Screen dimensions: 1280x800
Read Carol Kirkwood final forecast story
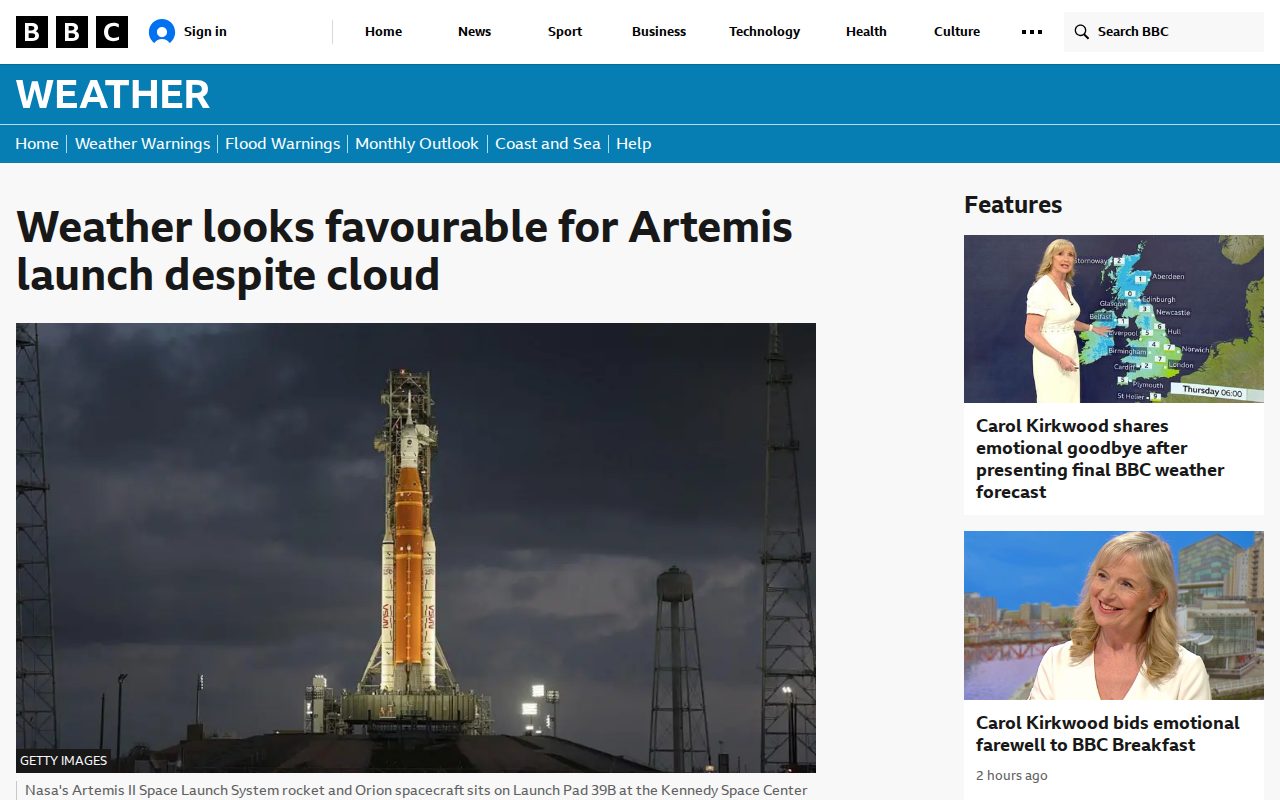click(1100, 459)
